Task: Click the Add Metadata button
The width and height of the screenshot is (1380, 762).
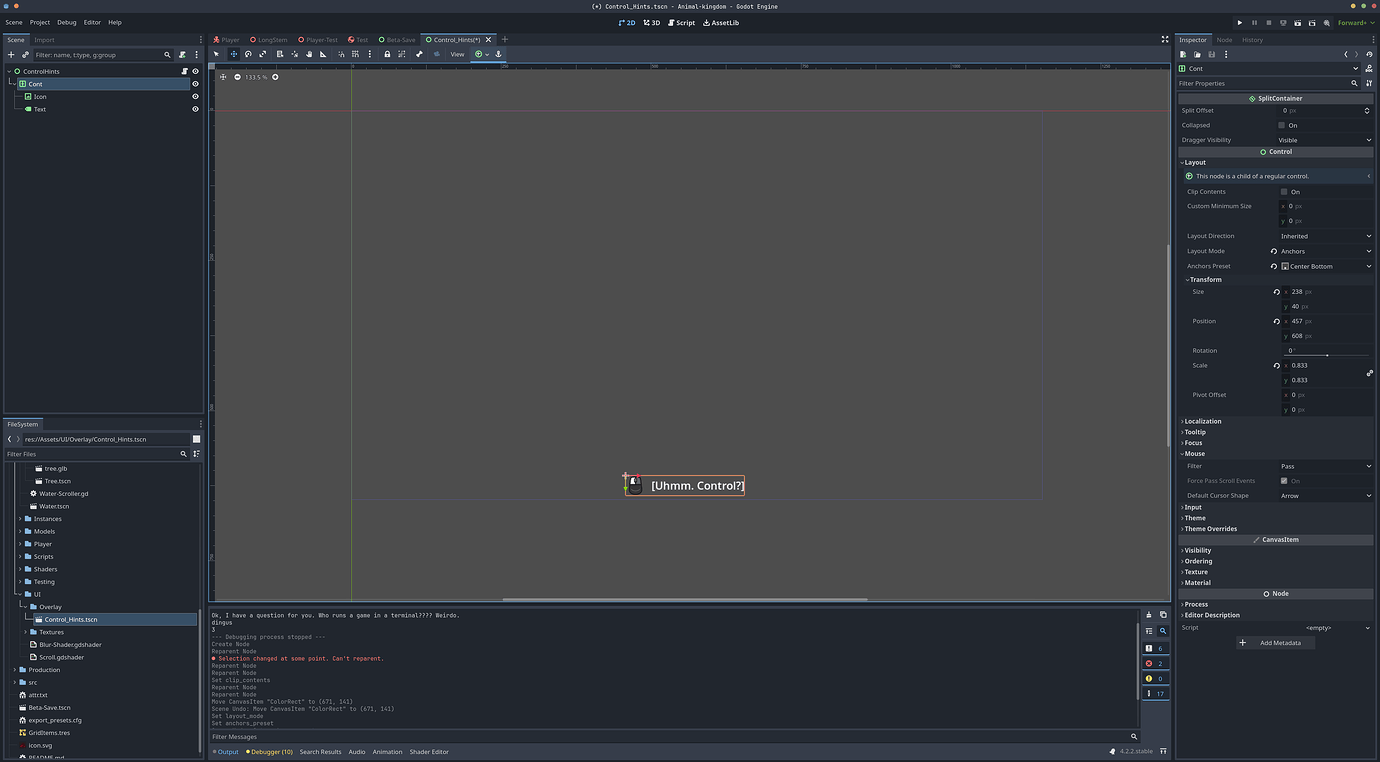Action: point(1278,642)
